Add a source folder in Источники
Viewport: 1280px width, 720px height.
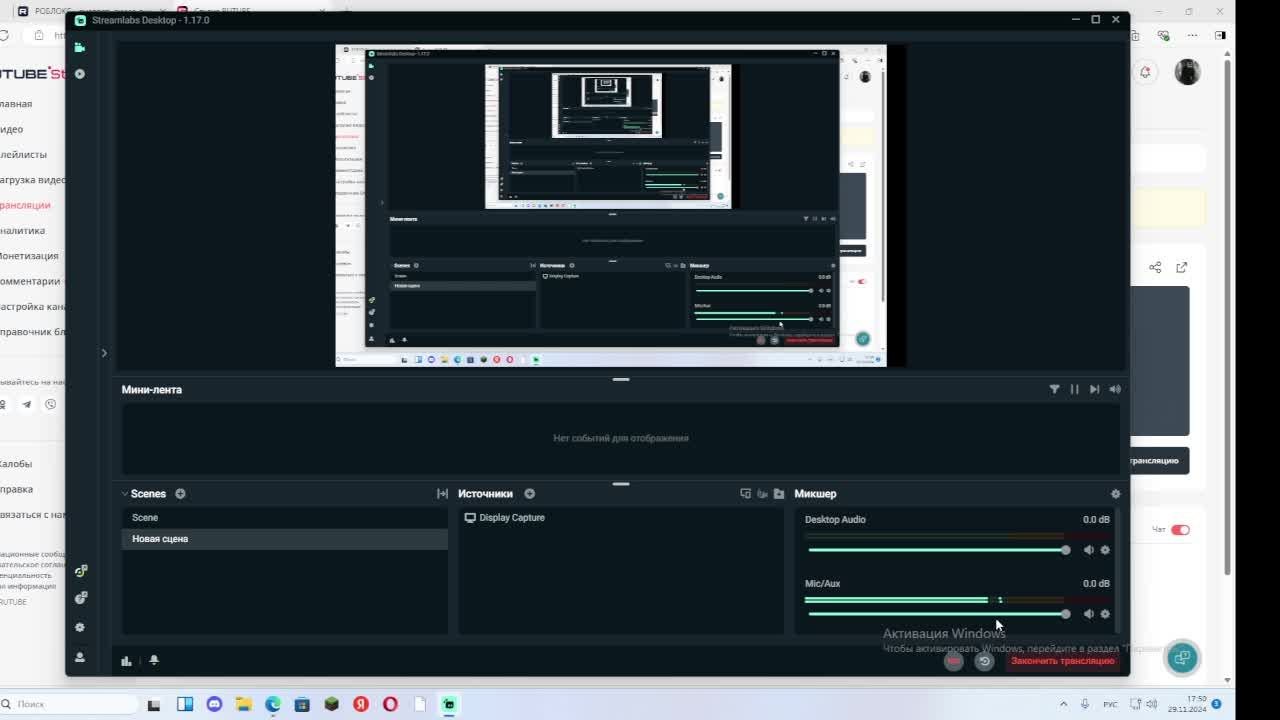point(779,494)
